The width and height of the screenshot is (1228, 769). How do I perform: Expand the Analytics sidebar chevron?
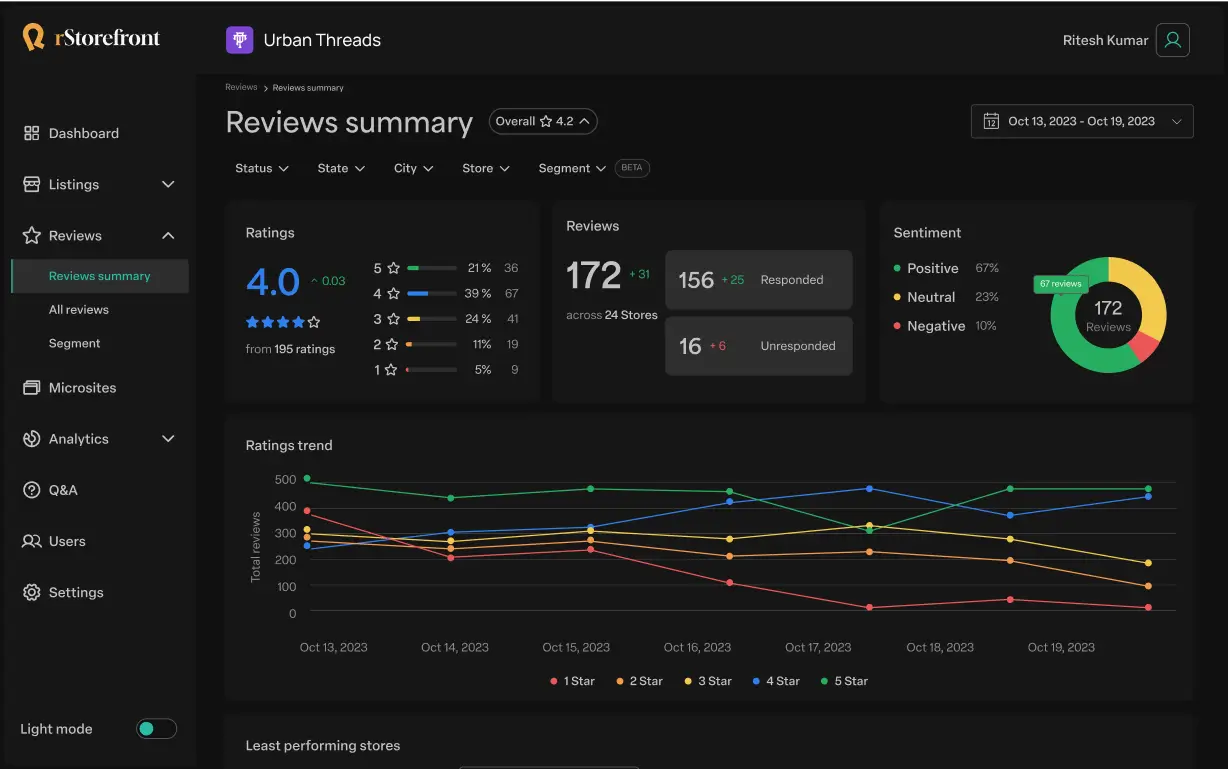point(168,438)
